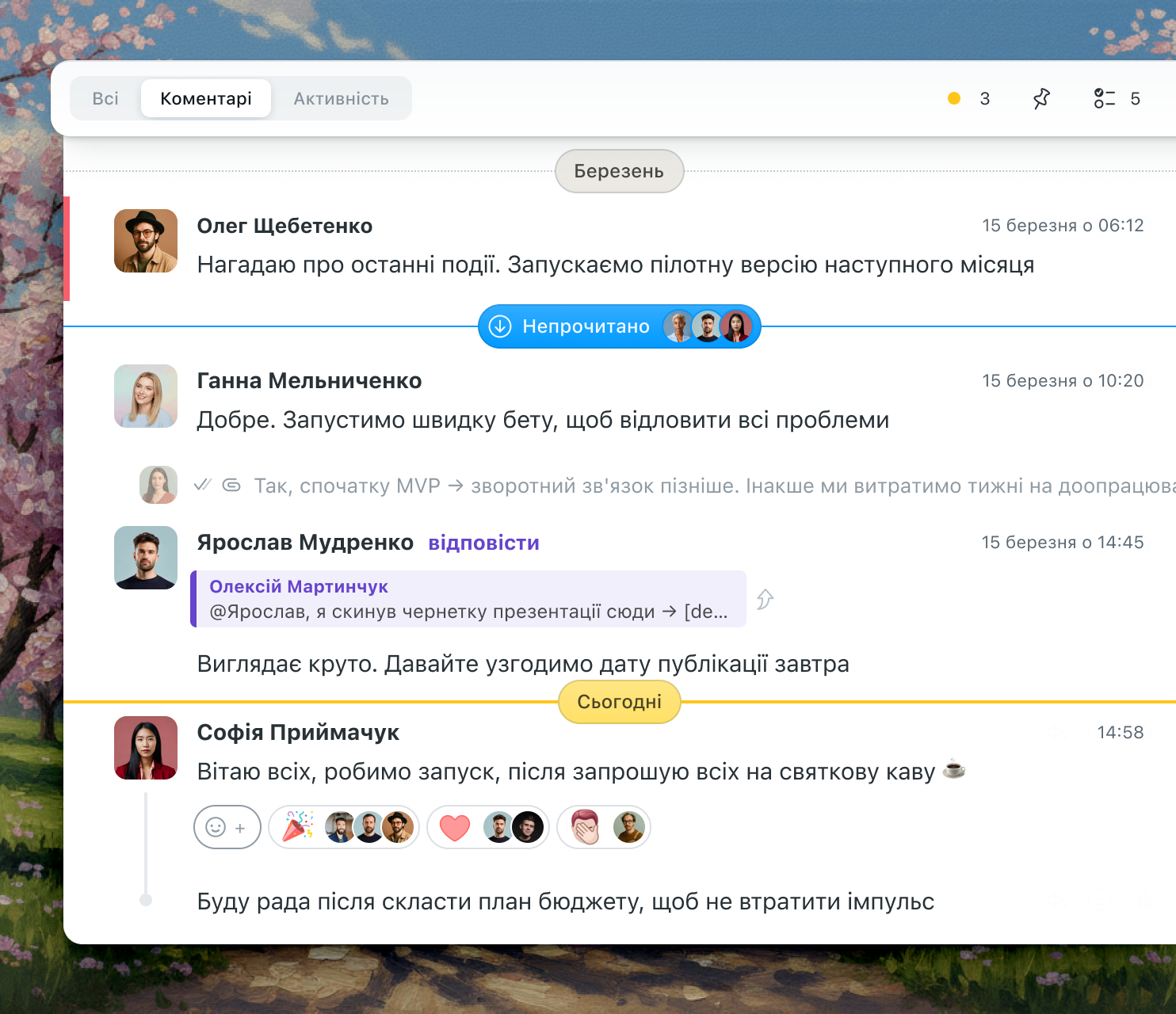Toggle the red heart reaction
The height and width of the screenshot is (1014, 1176).
[455, 828]
